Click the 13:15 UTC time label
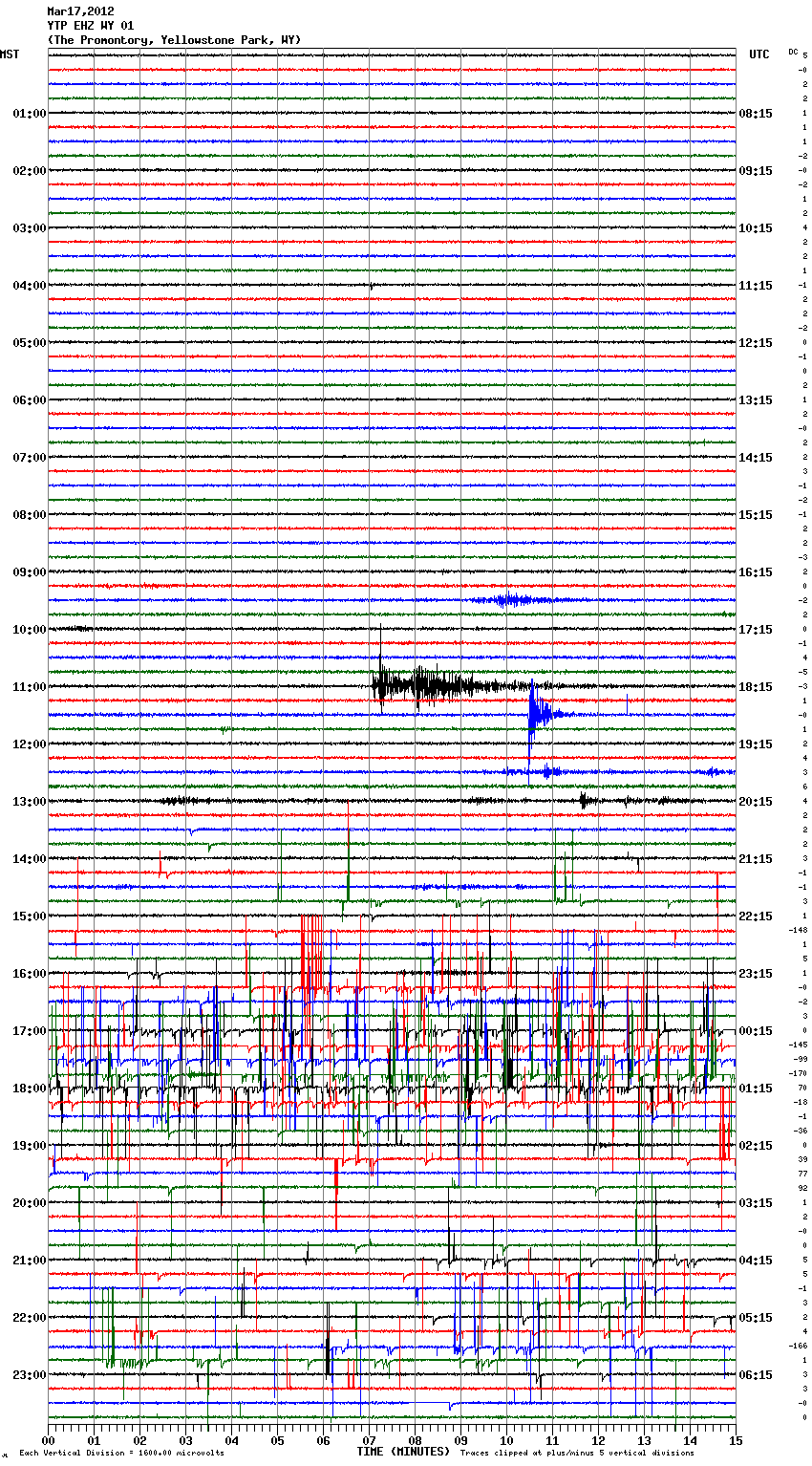This screenshot has height=1466, width=812. 756,400
